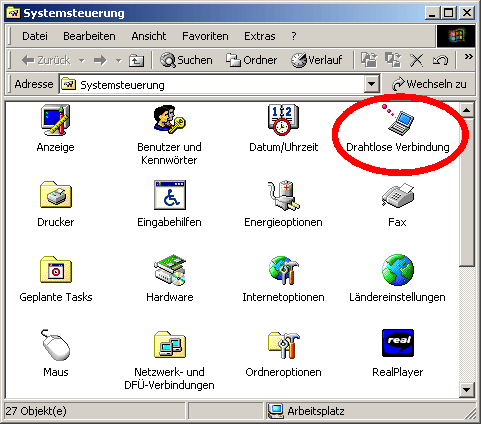The image size is (481, 424).
Task: Click the Arbeitsplatz status bar icon
Action: tap(275, 411)
